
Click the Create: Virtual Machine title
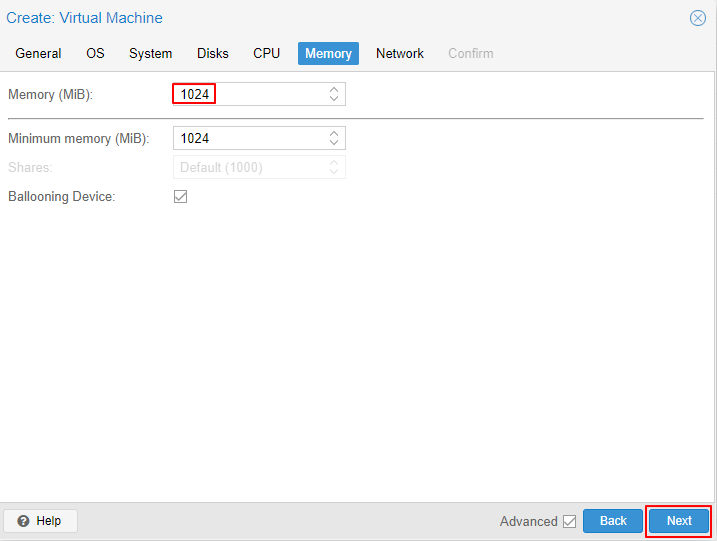click(x=84, y=18)
